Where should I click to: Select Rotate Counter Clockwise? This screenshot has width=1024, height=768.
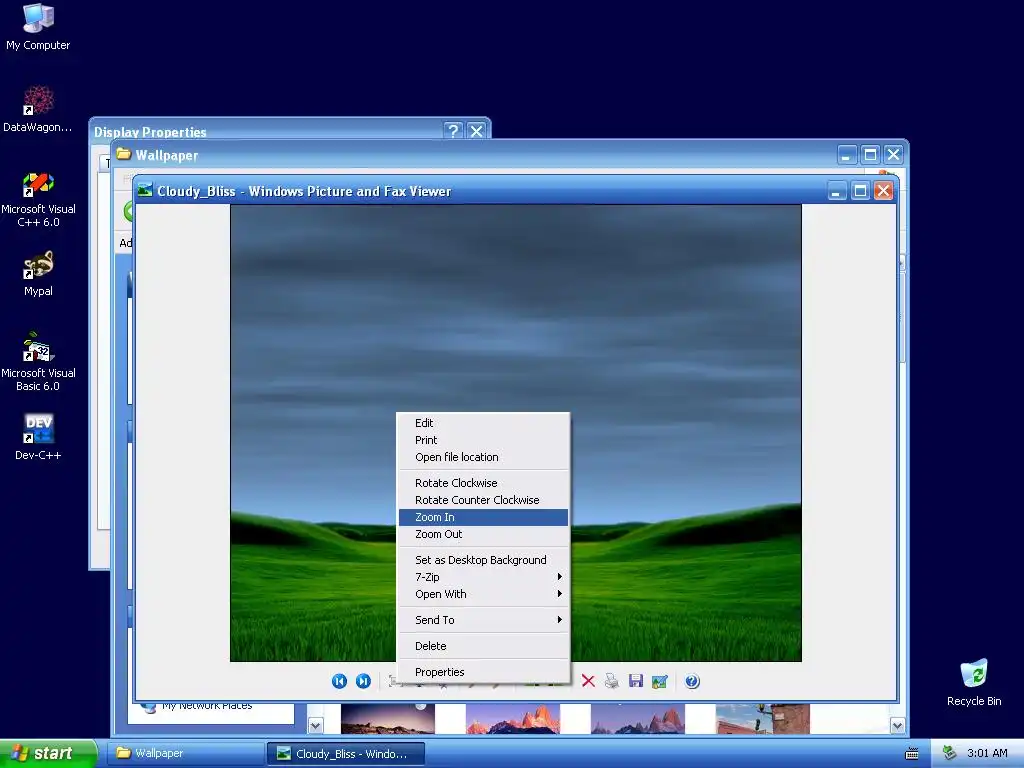coord(483,500)
